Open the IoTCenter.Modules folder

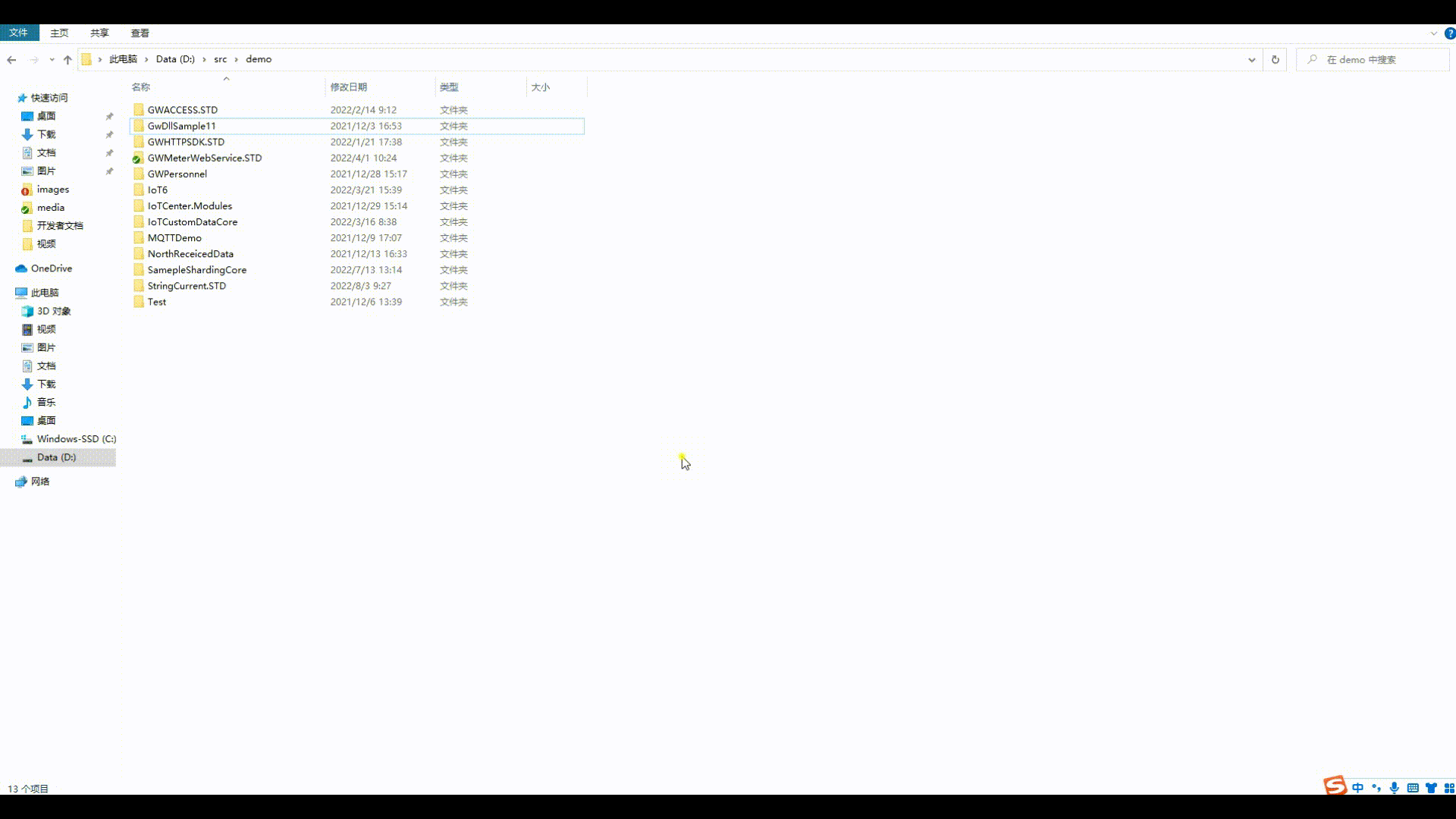coord(190,206)
